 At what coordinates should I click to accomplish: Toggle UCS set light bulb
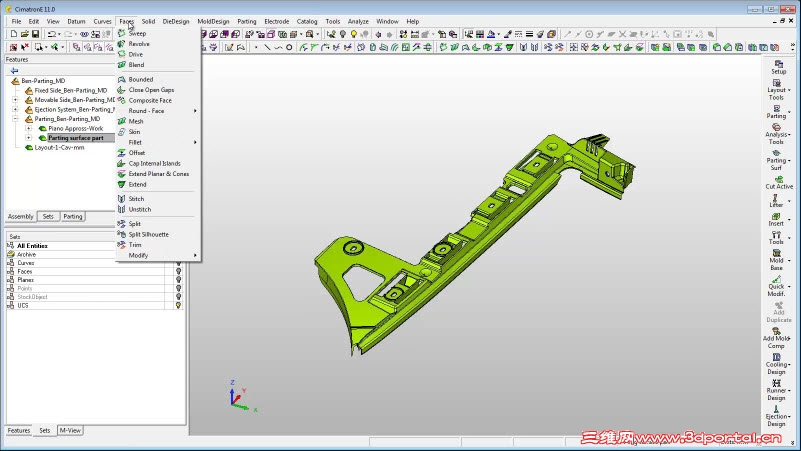coord(178,305)
